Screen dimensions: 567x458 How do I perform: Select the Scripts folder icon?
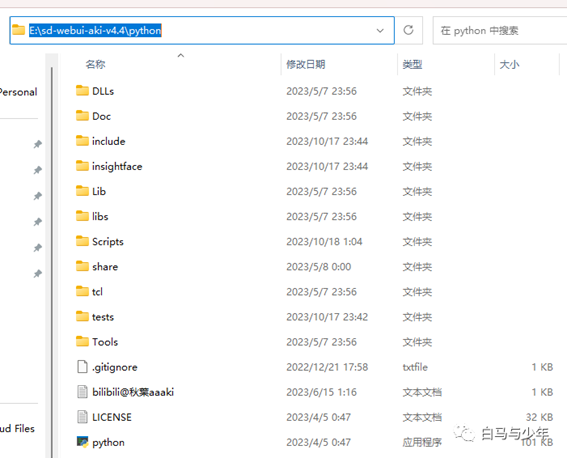coord(82,241)
